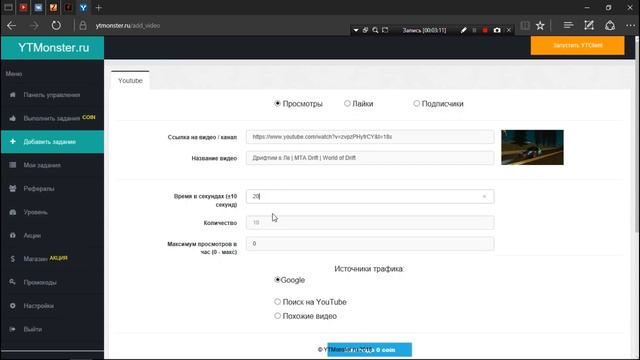The image size is (640, 360).
Task: Click the Время в секундах input field
Action: point(370,196)
